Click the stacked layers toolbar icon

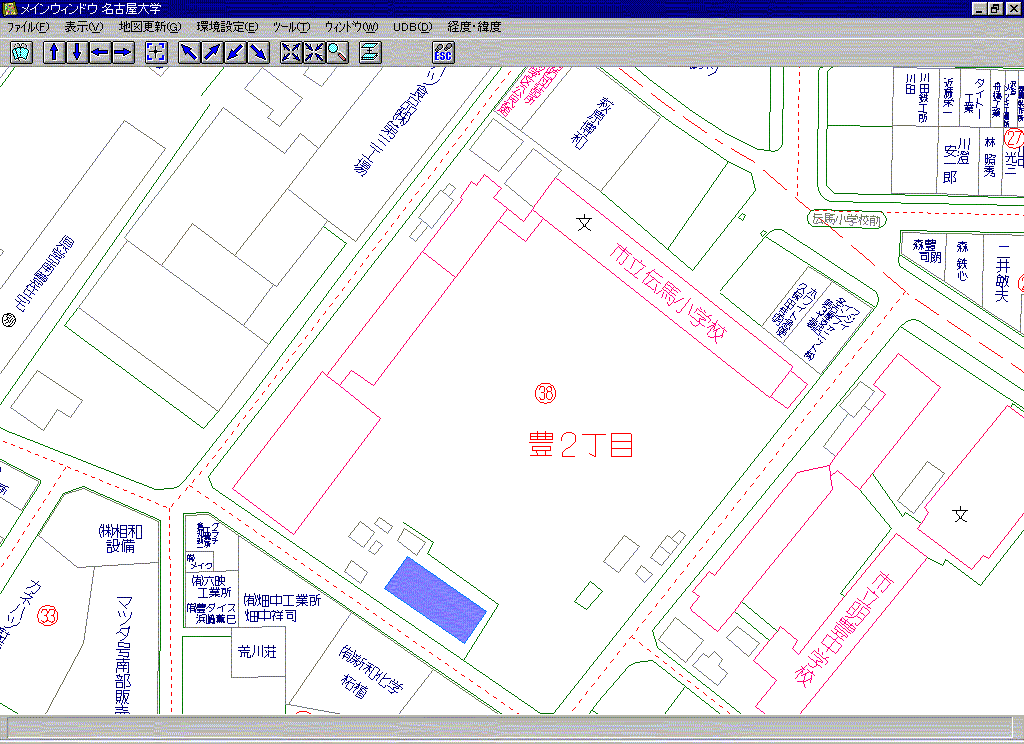(x=370, y=53)
